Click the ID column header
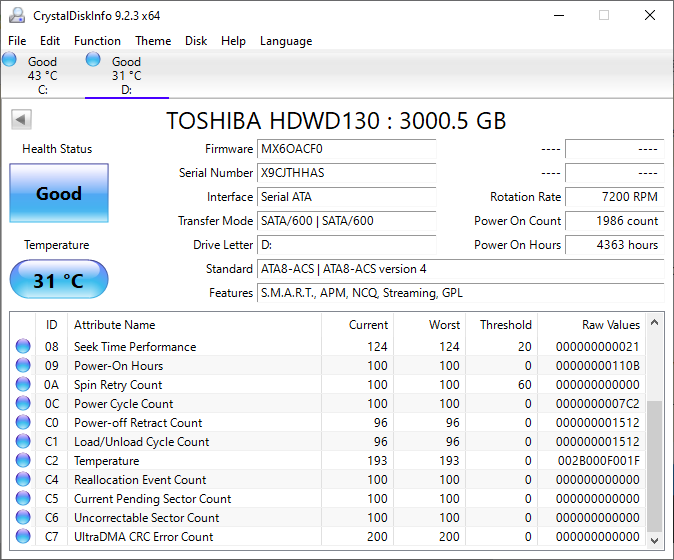The width and height of the screenshot is (674, 560). (52, 325)
